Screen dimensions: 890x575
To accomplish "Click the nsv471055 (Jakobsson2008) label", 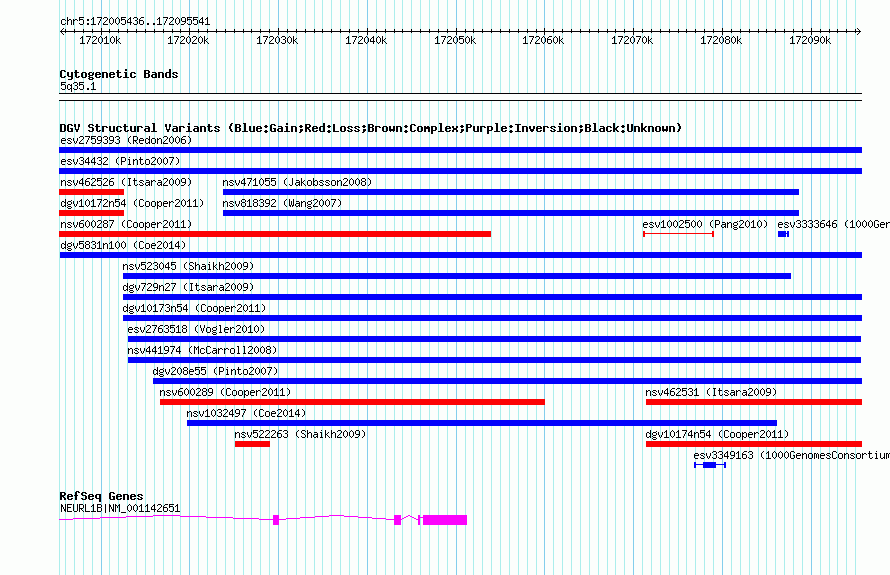I will [x=297, y=182].
